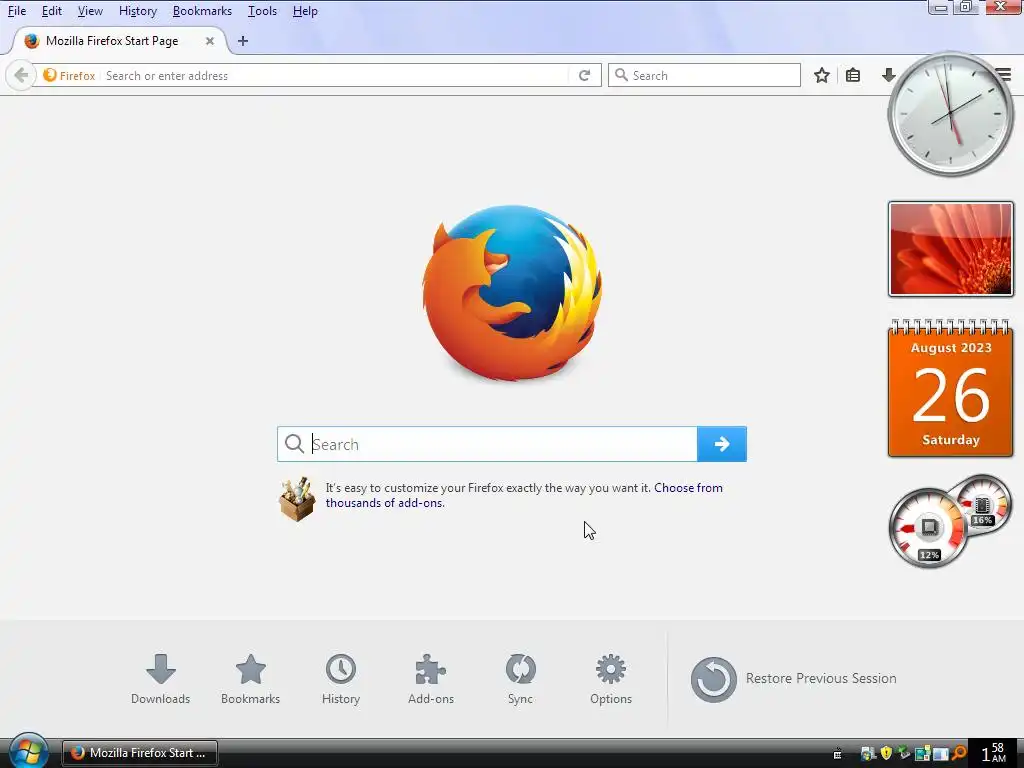Submit search with blue arrow button

tap(722, 444)
